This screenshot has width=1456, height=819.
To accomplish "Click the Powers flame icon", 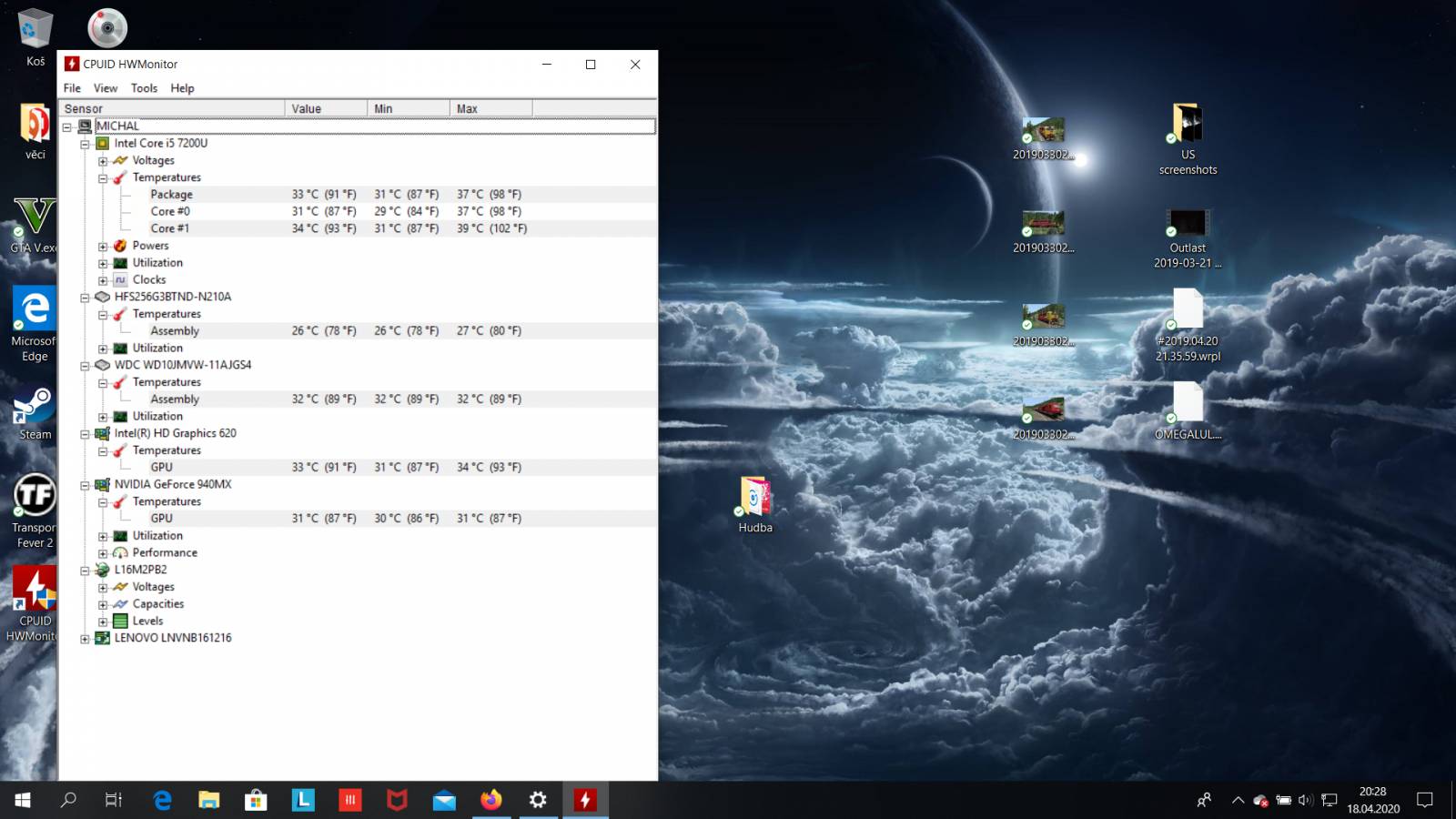I will tap(120, 246).
